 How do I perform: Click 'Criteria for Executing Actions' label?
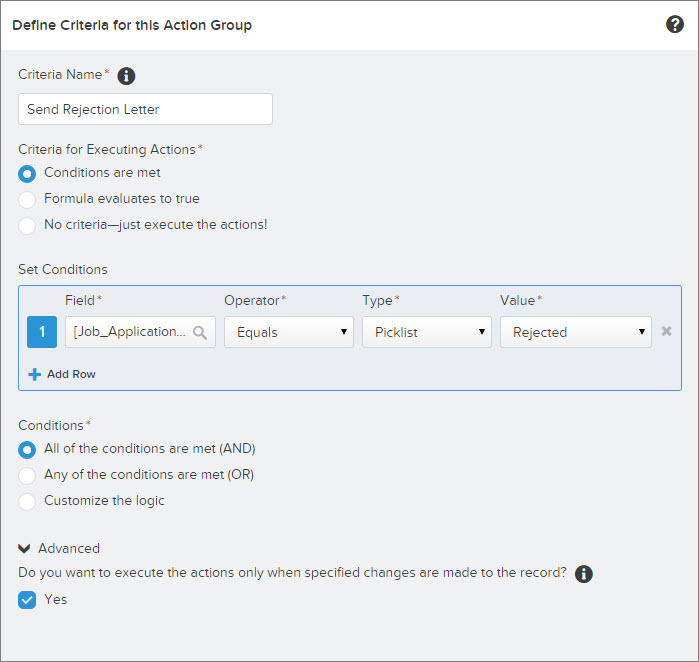pyautogui.click(x=107, y=149)
